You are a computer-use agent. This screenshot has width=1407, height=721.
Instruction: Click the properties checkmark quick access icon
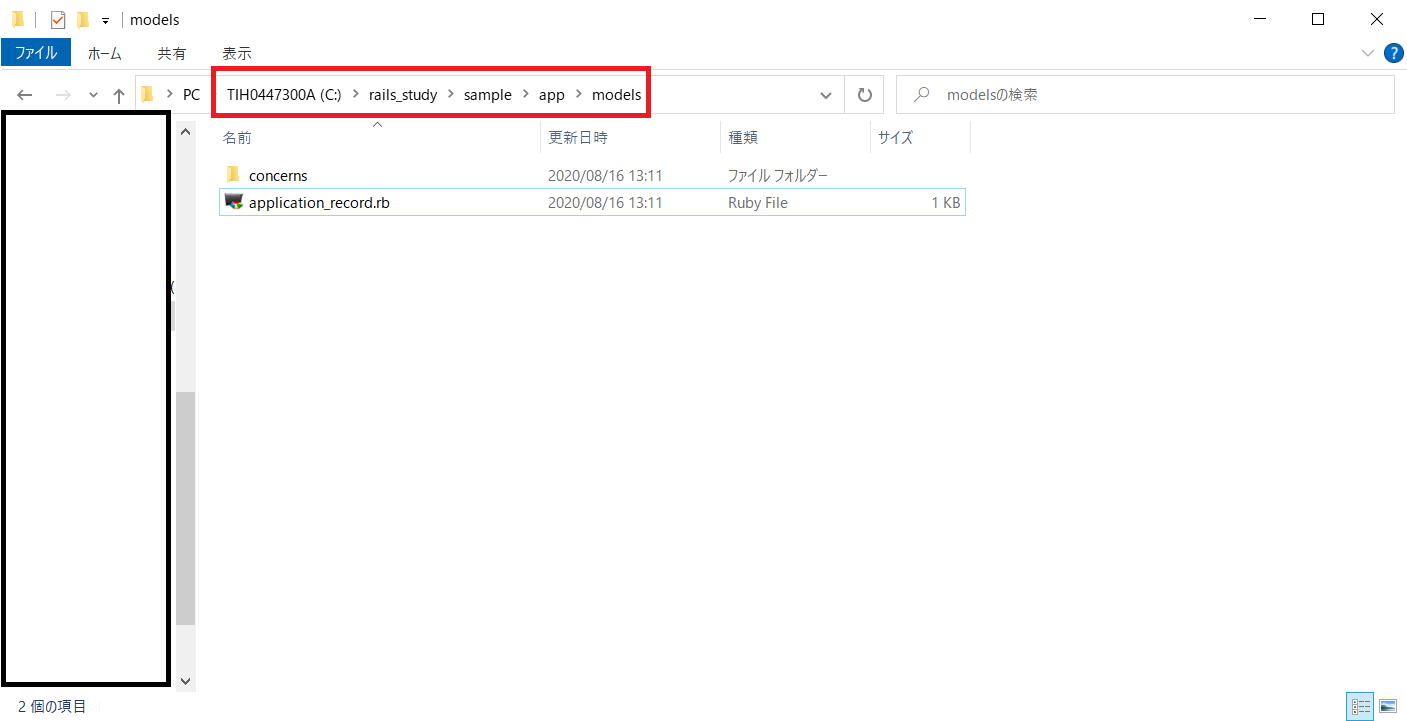pos(58,19)
